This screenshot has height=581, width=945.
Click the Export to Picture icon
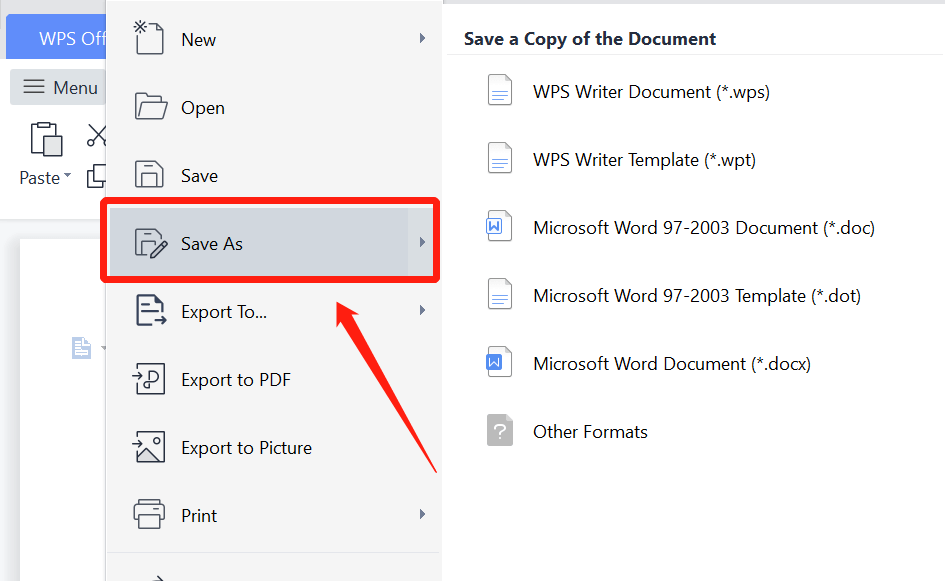point(149,447)
